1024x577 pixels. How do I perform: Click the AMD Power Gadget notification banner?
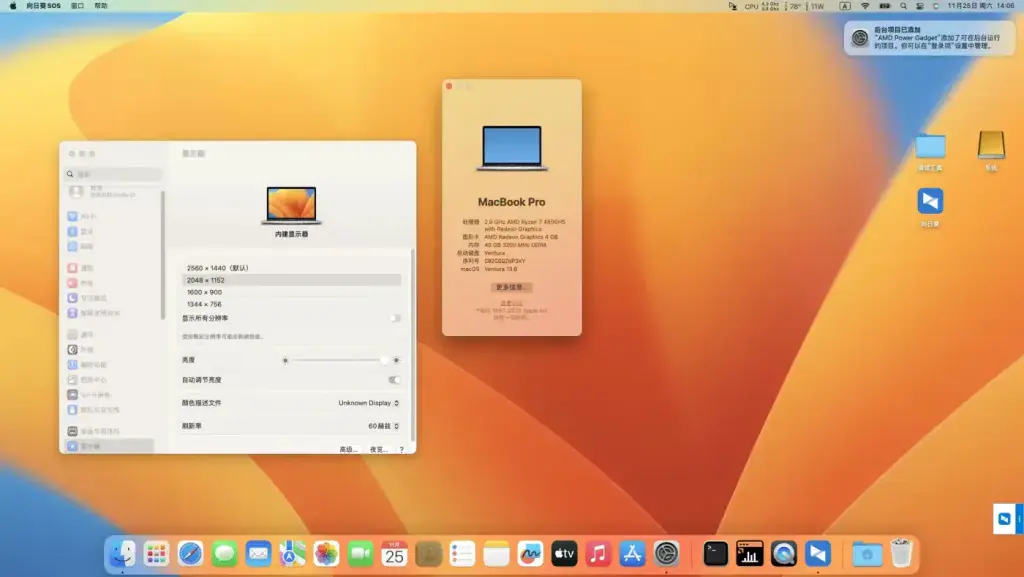(929, 38)
